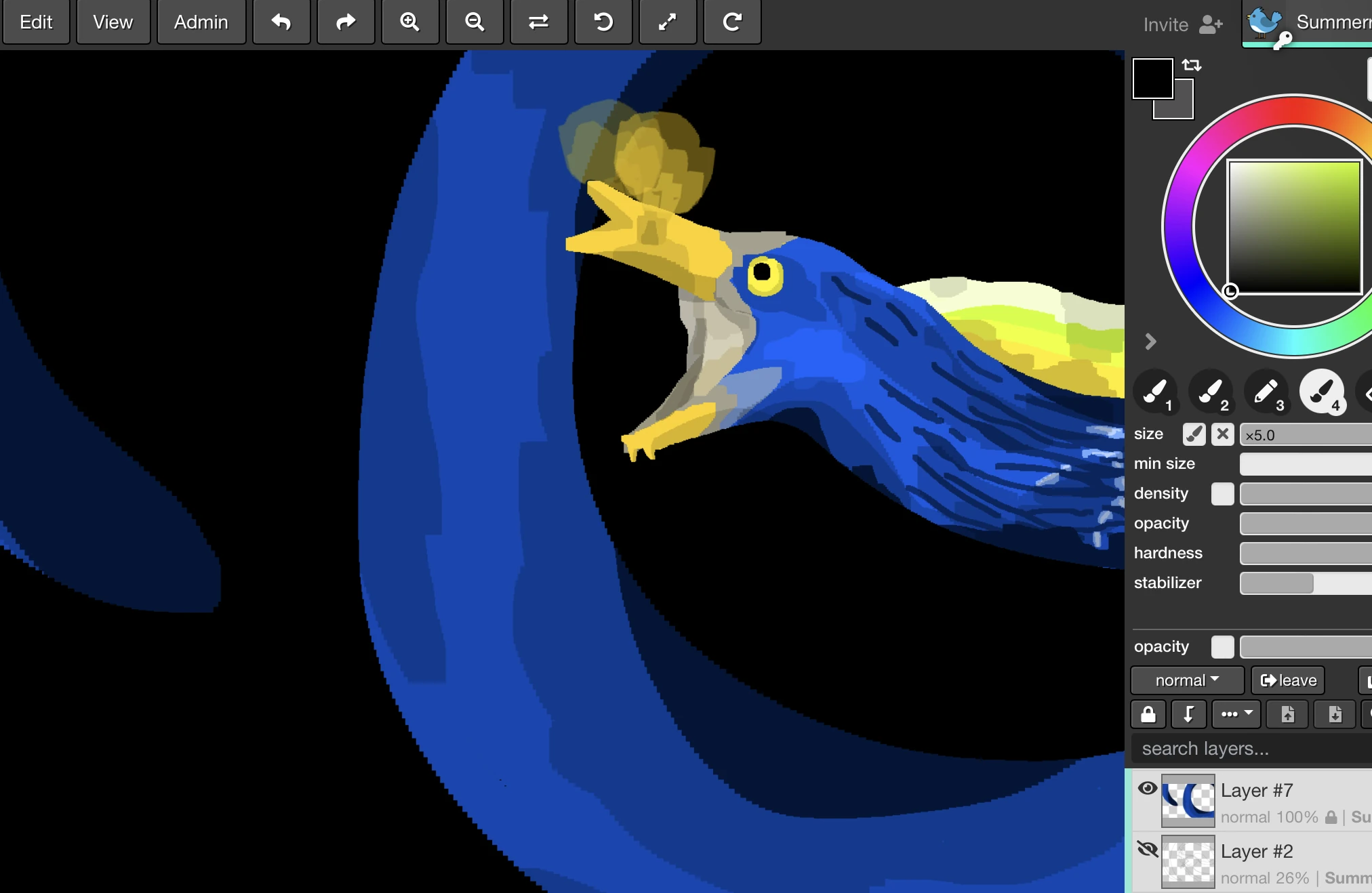This screenshot has width=1372, height=893.
Task: Flip the canvas view horizontally
Action: point(538,22)
